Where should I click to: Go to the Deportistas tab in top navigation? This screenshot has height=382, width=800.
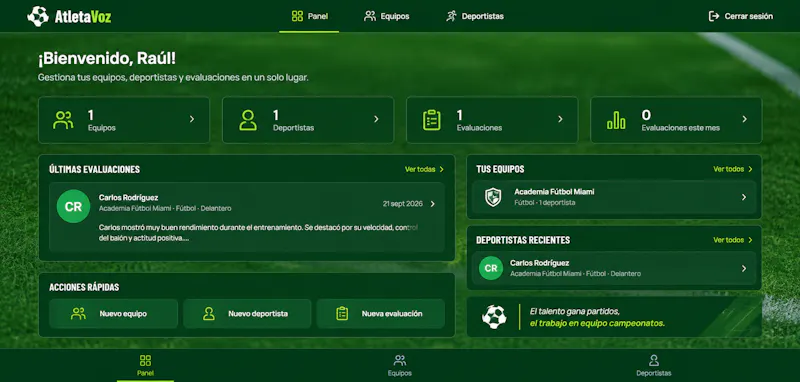point(474,16)
